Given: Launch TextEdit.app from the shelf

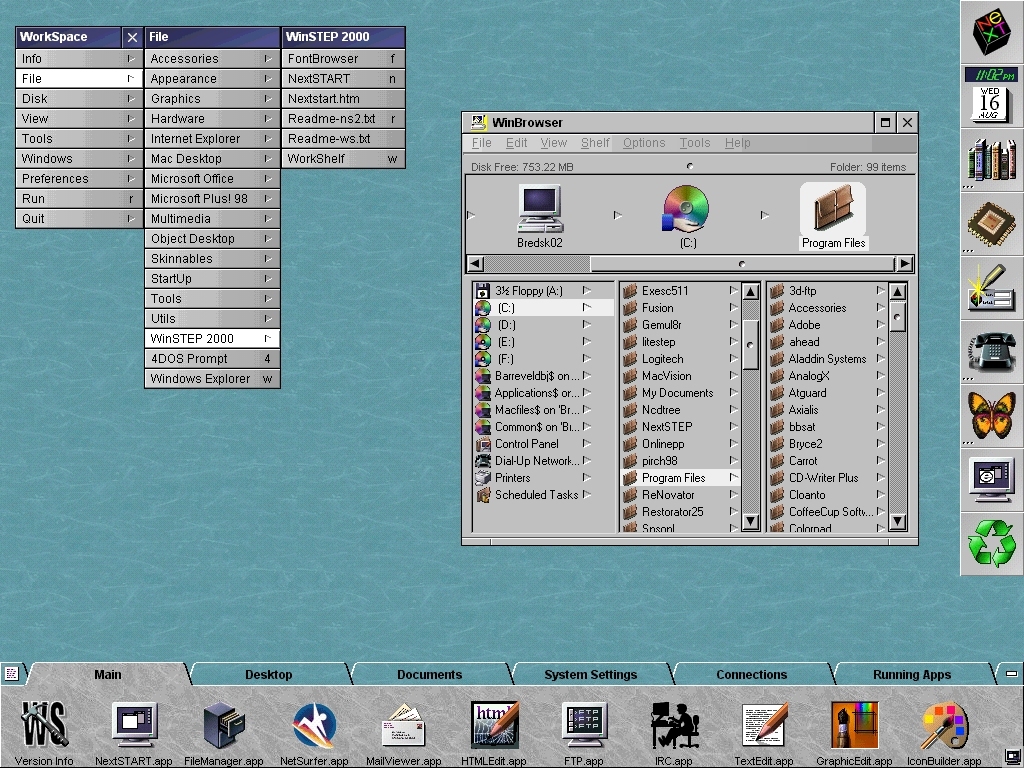Looking at the screenshot, I should coord(763,733).
